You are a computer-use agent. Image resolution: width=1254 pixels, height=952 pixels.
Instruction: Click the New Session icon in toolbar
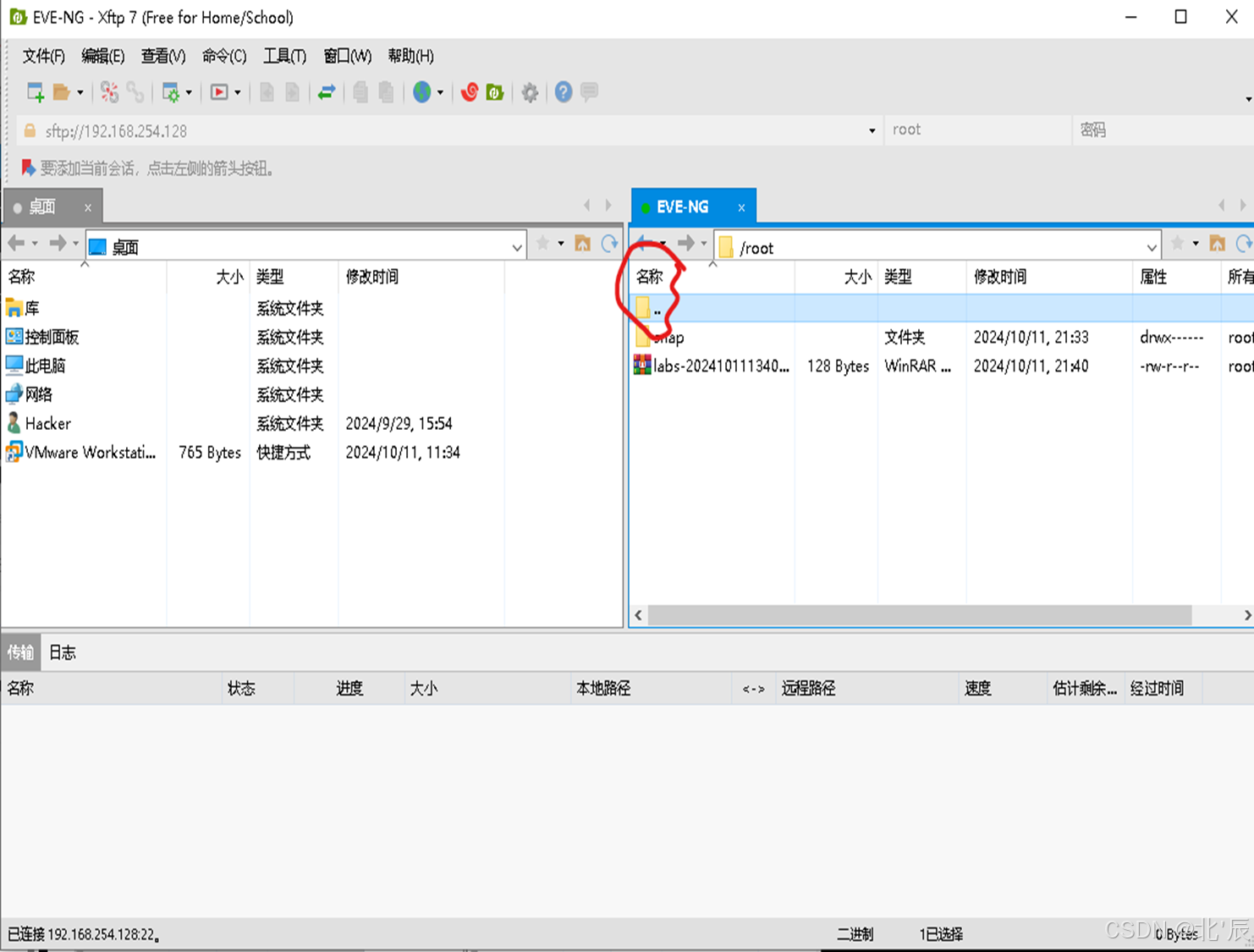coord(35,92)
